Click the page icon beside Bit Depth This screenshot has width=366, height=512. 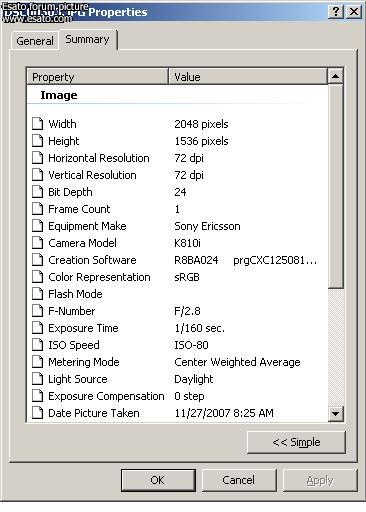tap(38, 192)
